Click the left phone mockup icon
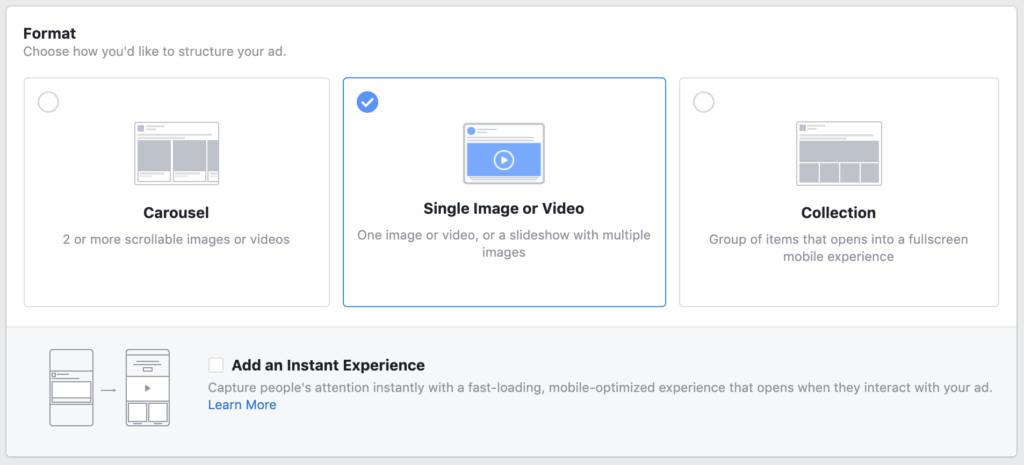The height and width of the screenshot is (465, 1024). click(x=71, y=388)
